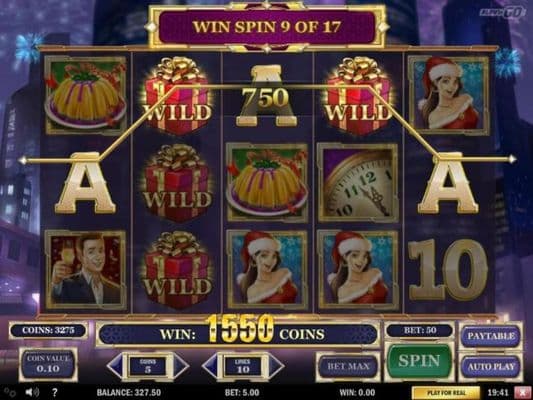
Task: Decrease coins with left arrow
Action: pyautogui.click(x=115, y=366)
